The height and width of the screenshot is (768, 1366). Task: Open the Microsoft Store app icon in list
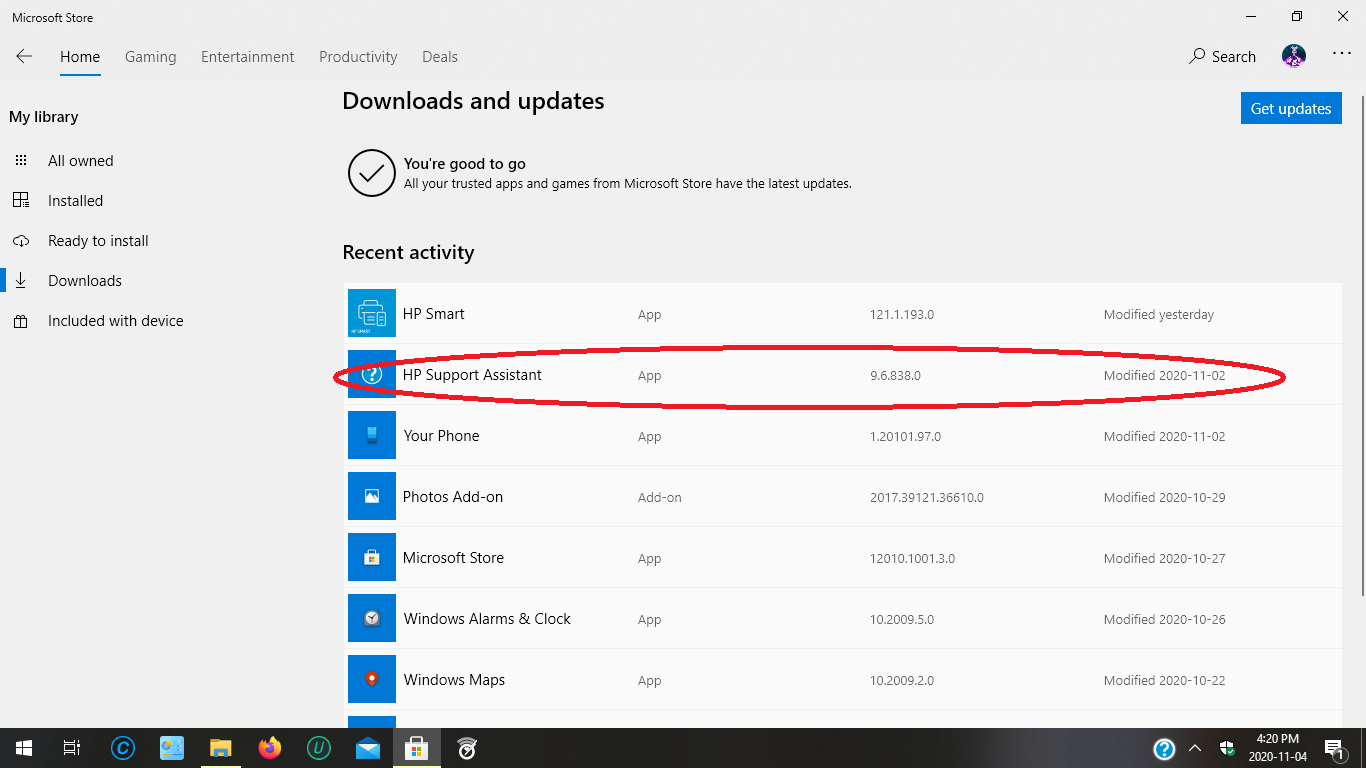(x=372, y=557)
